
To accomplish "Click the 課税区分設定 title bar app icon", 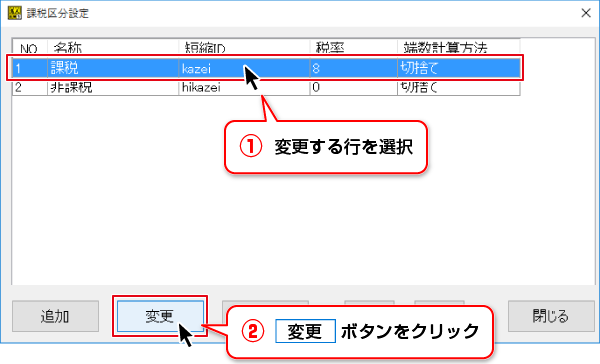I will (15, 13).
